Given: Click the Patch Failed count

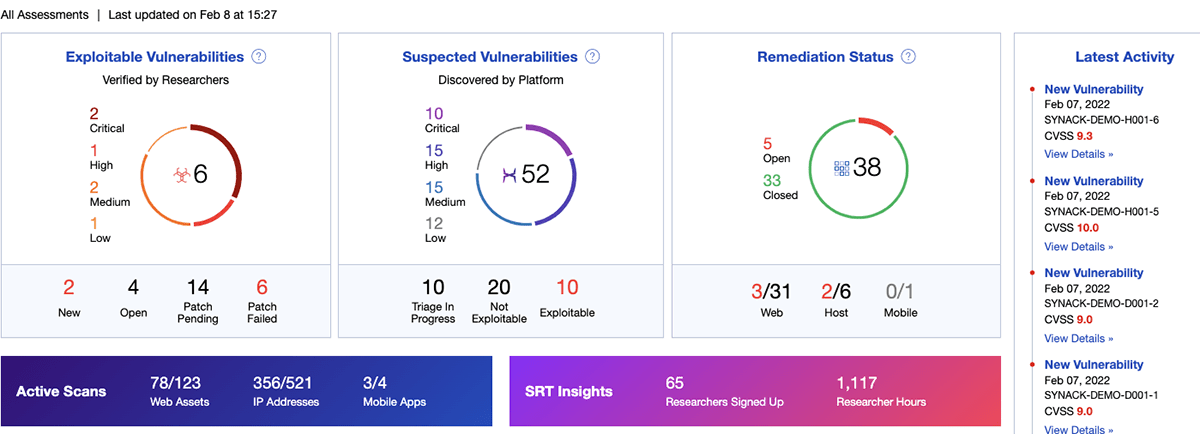Looking at the screenshot, I should pos(262,288).
